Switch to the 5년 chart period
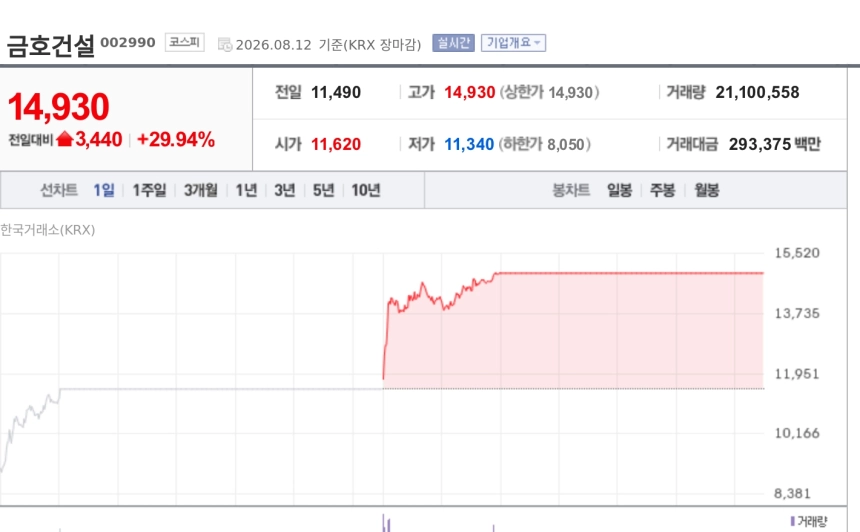Viewport: 860px width, 532px height. tap(324, 190)
